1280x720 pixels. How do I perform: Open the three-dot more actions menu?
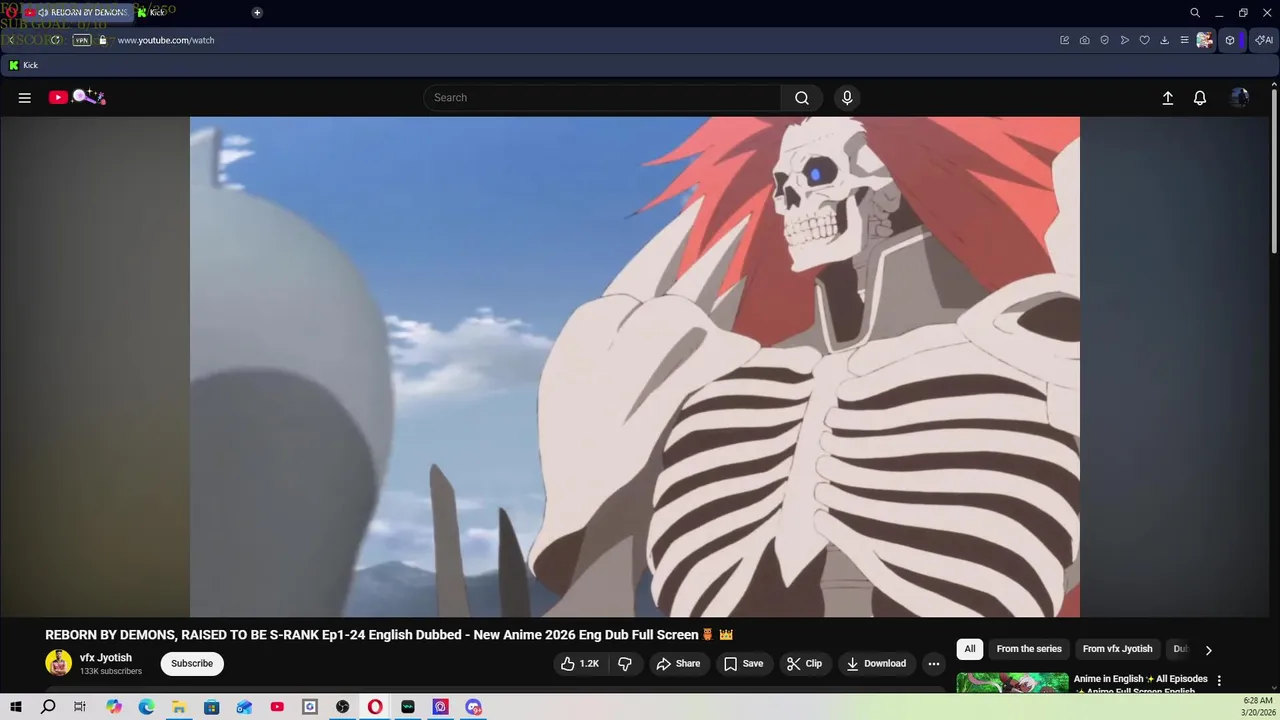[934, 664]
